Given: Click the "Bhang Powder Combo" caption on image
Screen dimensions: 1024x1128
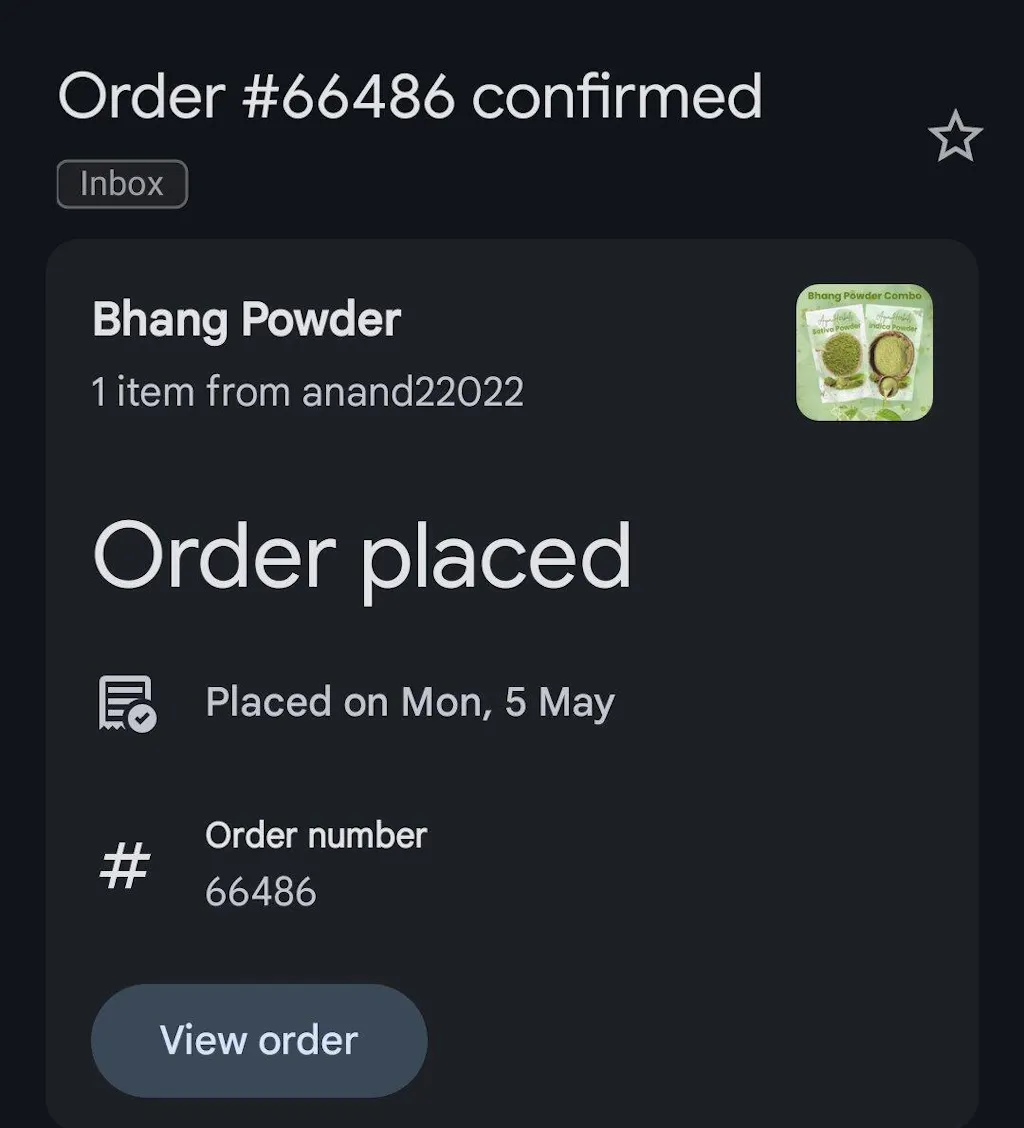Looking at the screenshot, I should click(864, 296).
